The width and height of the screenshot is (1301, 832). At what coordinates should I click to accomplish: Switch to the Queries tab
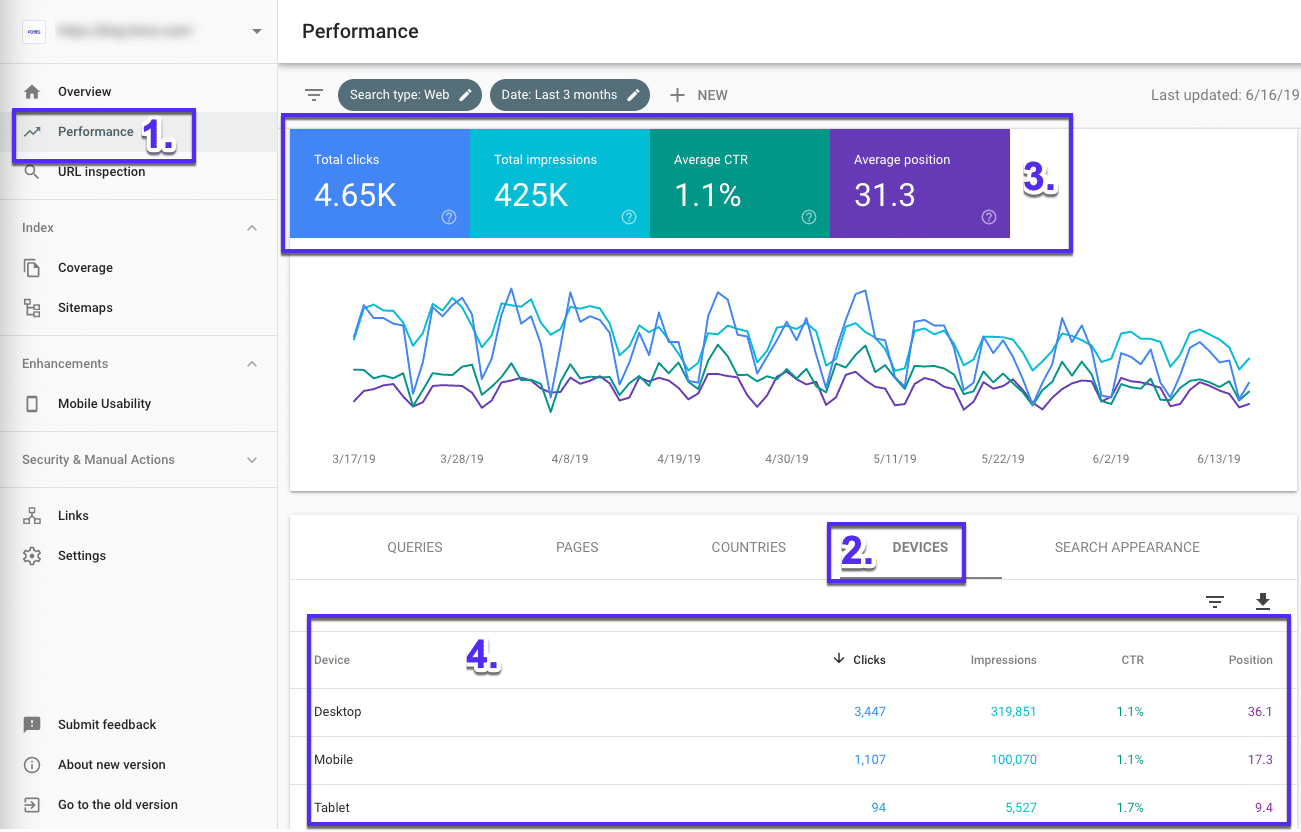tap(414, 547)
